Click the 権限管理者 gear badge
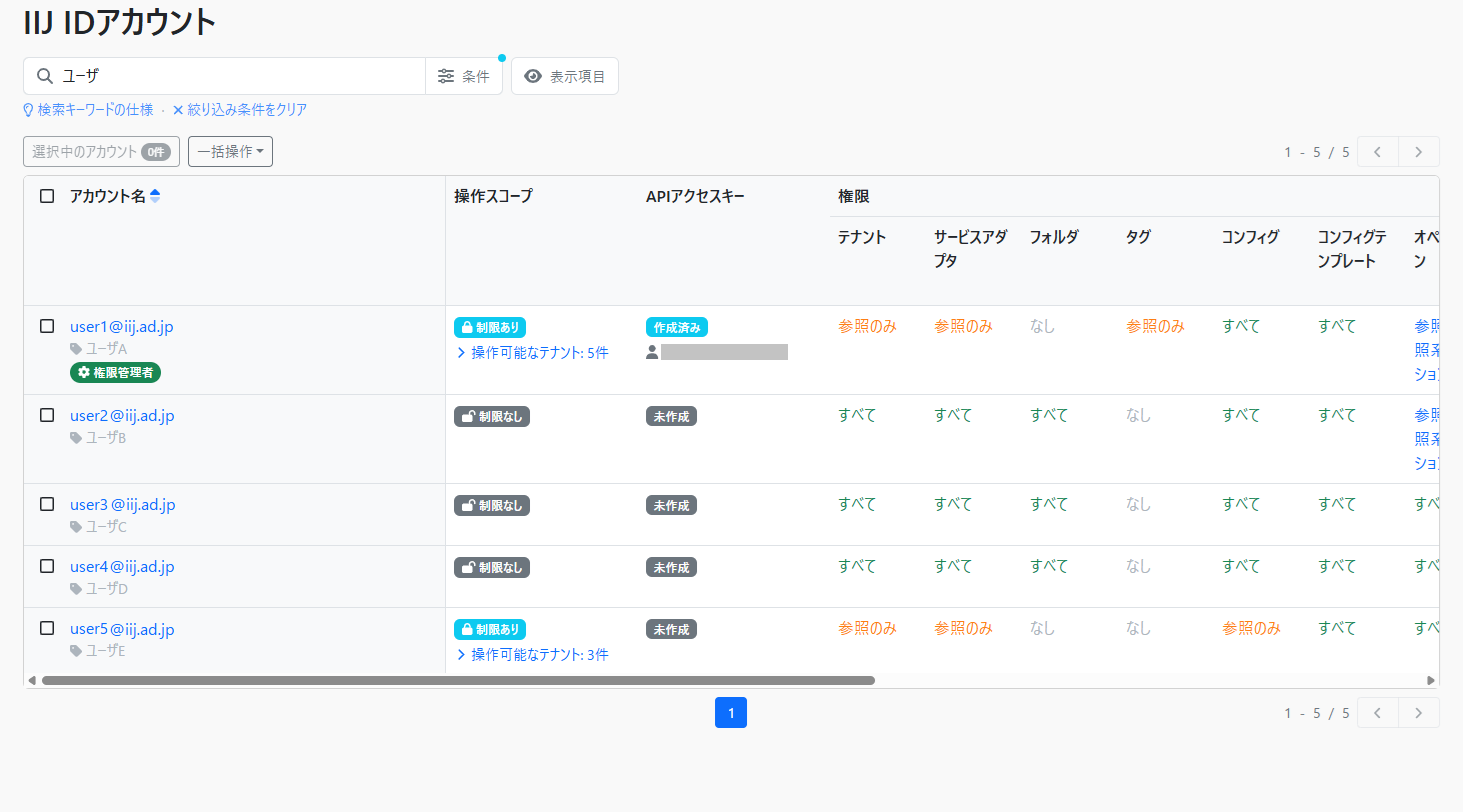 tap(116, 372)
